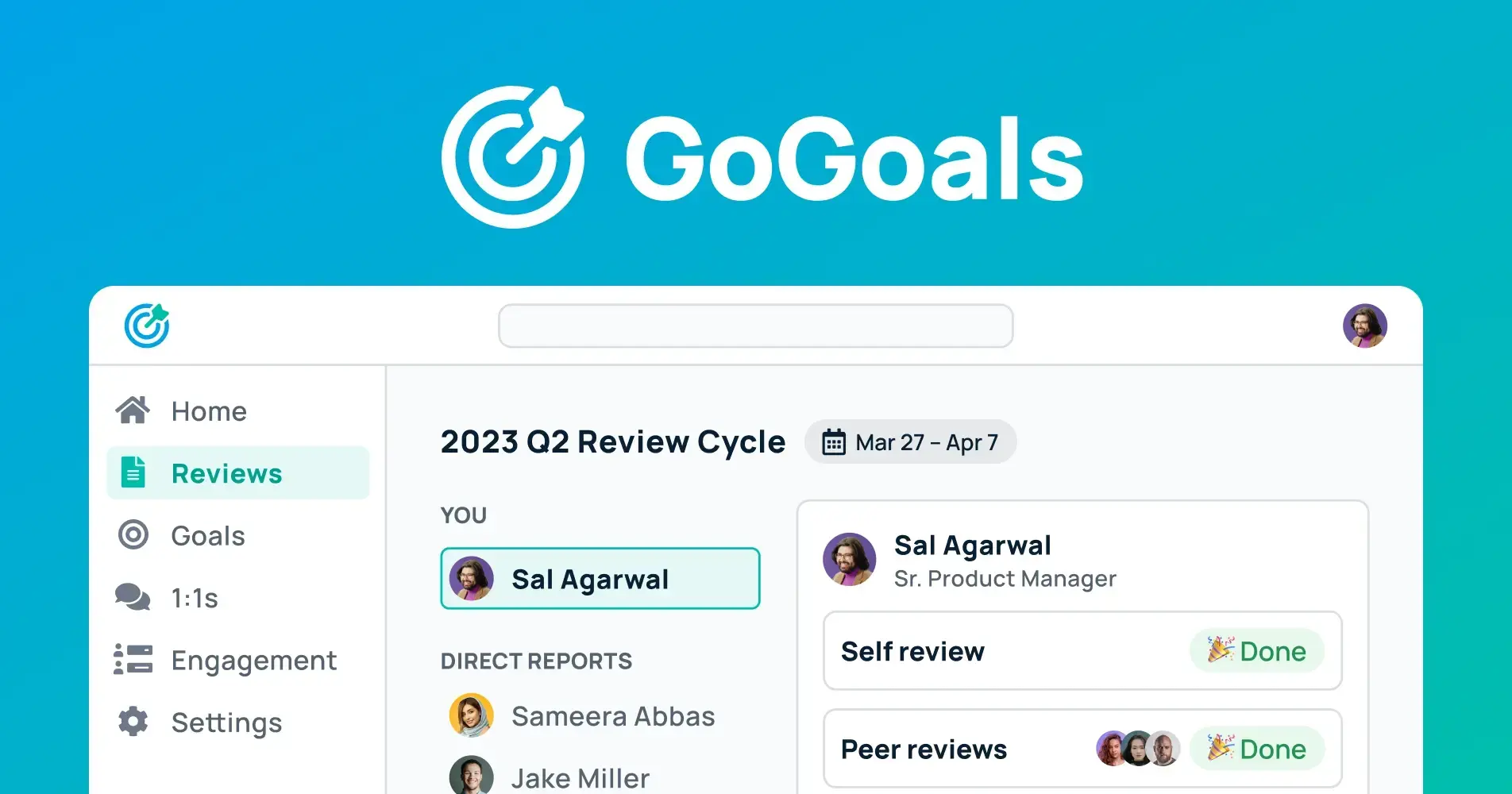Screen dimensions: 1512x794
Task: Select the Sal Agarwal card under YOU
Action: [x=600, y=578]
